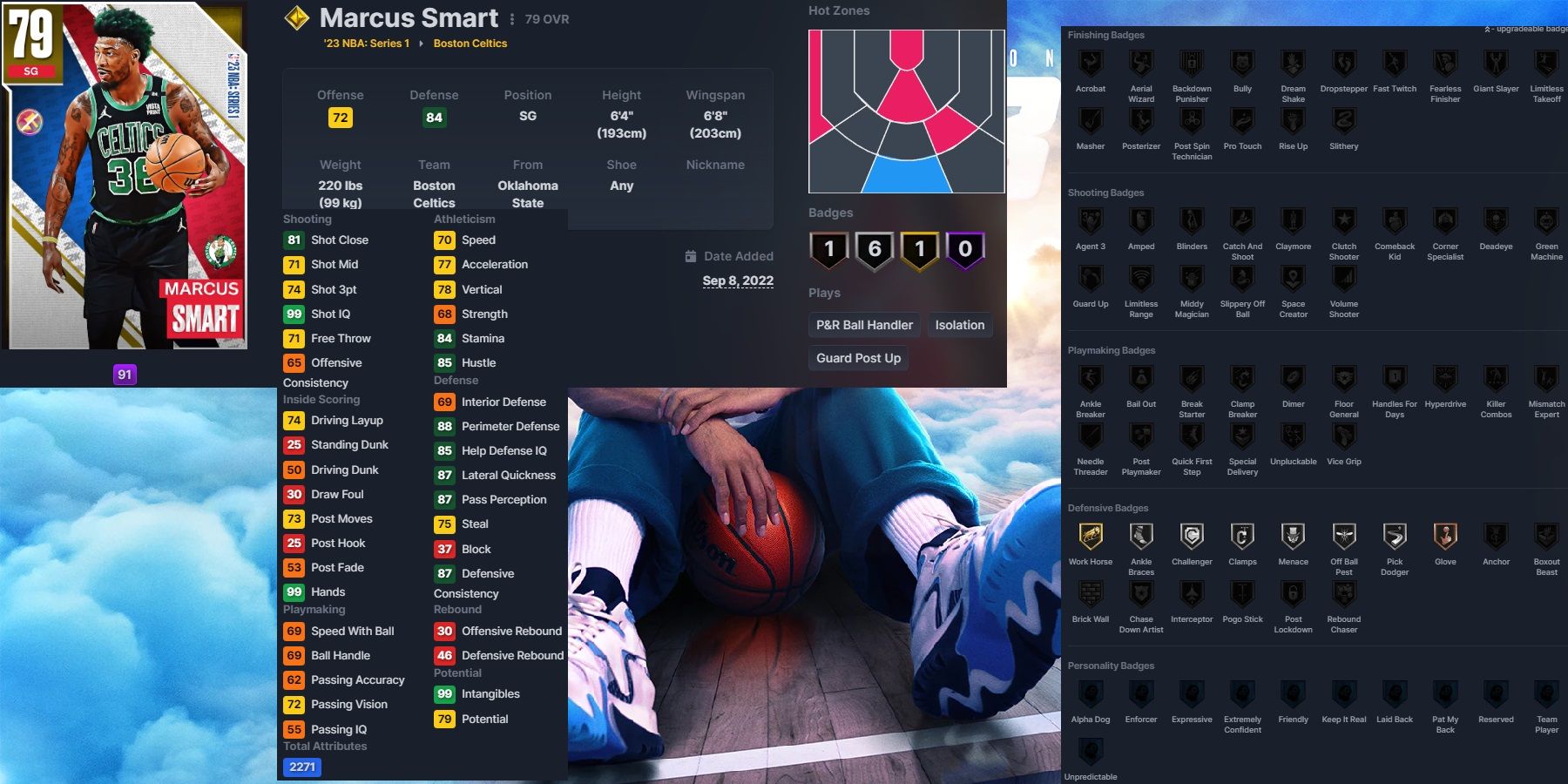Image resolution: width=1568 pixels, height=784 pixels.
Task: Select the Aerial Wizard badge icon
Action: coord(1141,63)
